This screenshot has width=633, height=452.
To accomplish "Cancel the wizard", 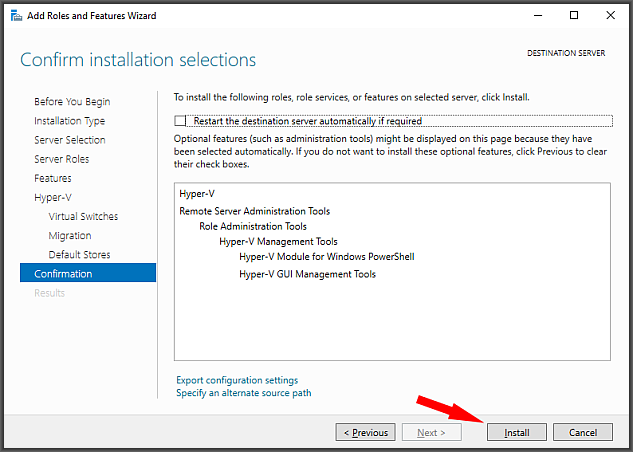I will pos(583,433).
